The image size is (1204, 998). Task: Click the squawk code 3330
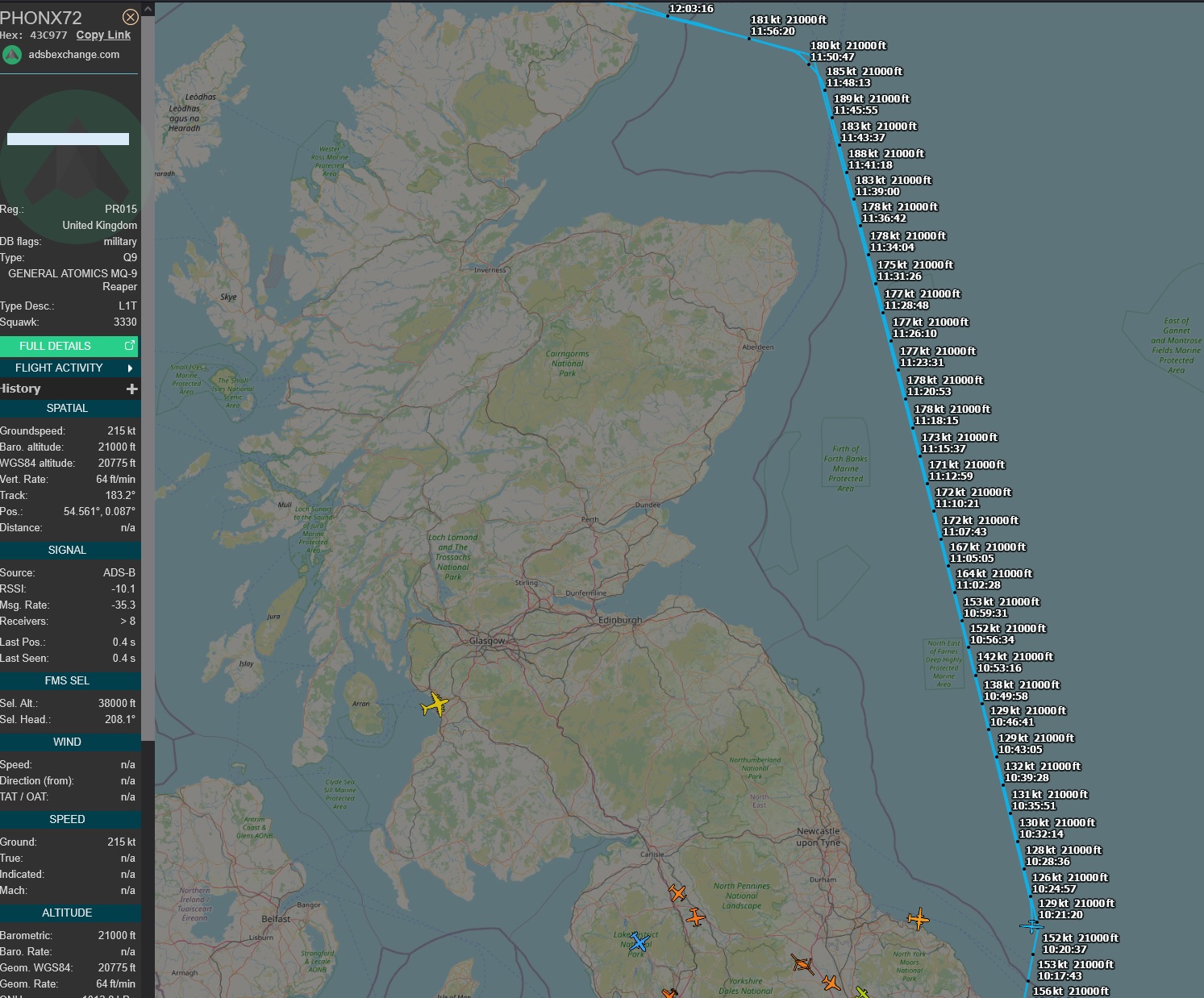(125, 322)
